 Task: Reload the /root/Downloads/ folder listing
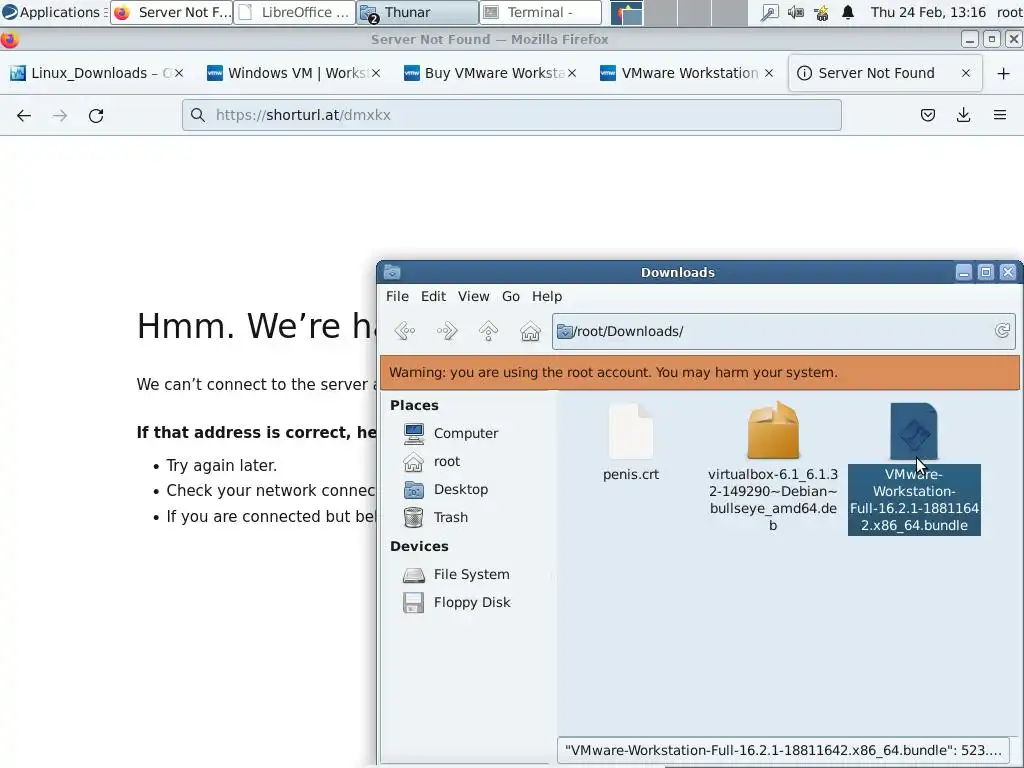click(1002, 330)
